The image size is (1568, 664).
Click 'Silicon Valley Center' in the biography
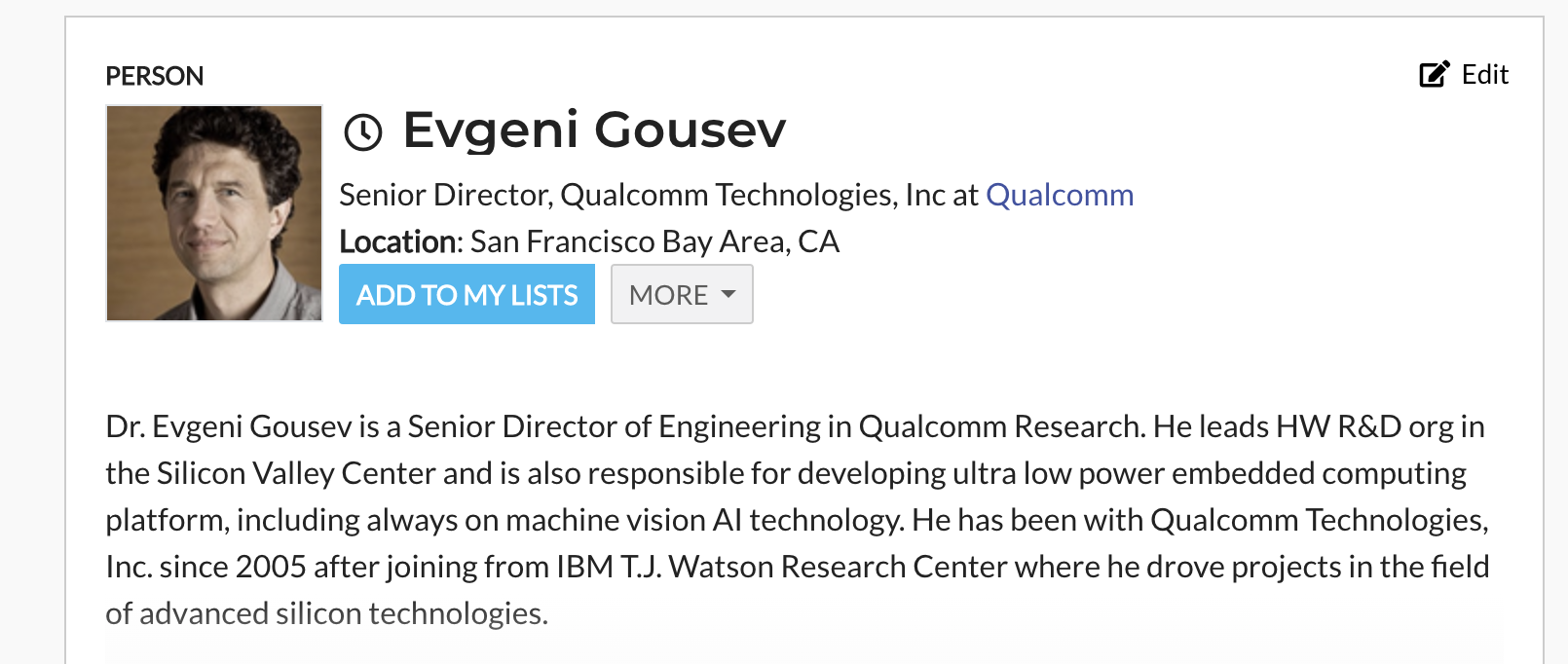click(295, 473)
